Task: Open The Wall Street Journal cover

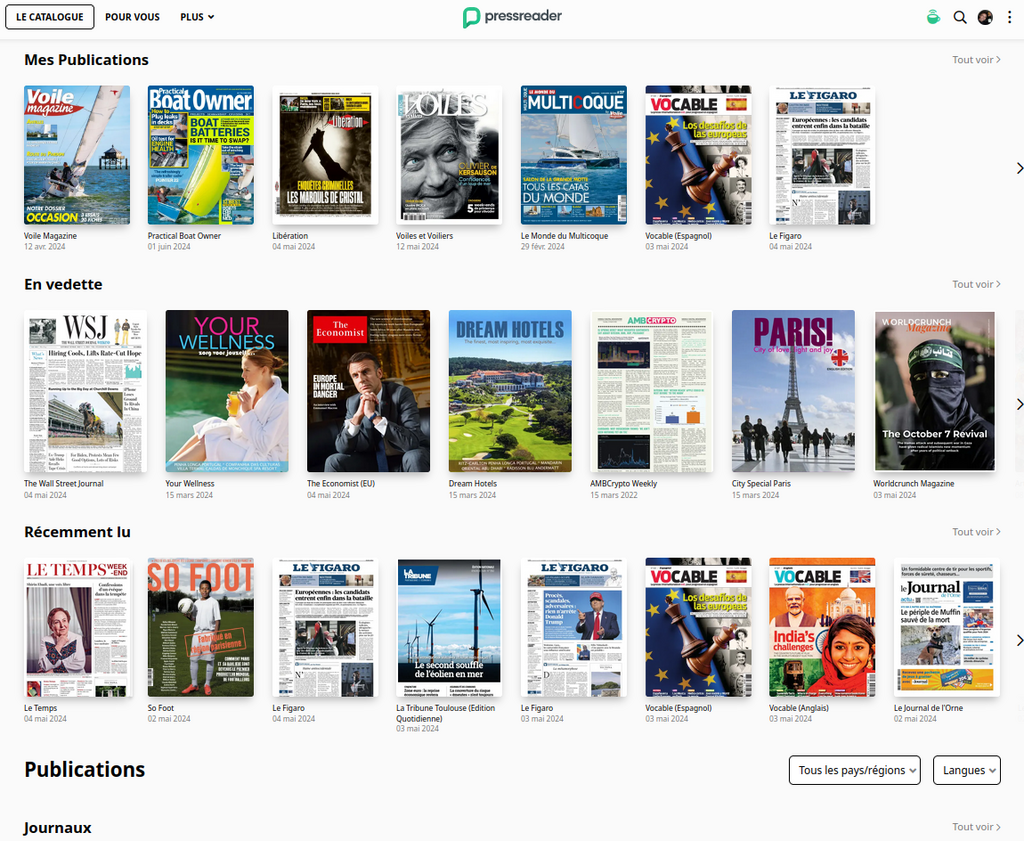Action: point(86,391)
